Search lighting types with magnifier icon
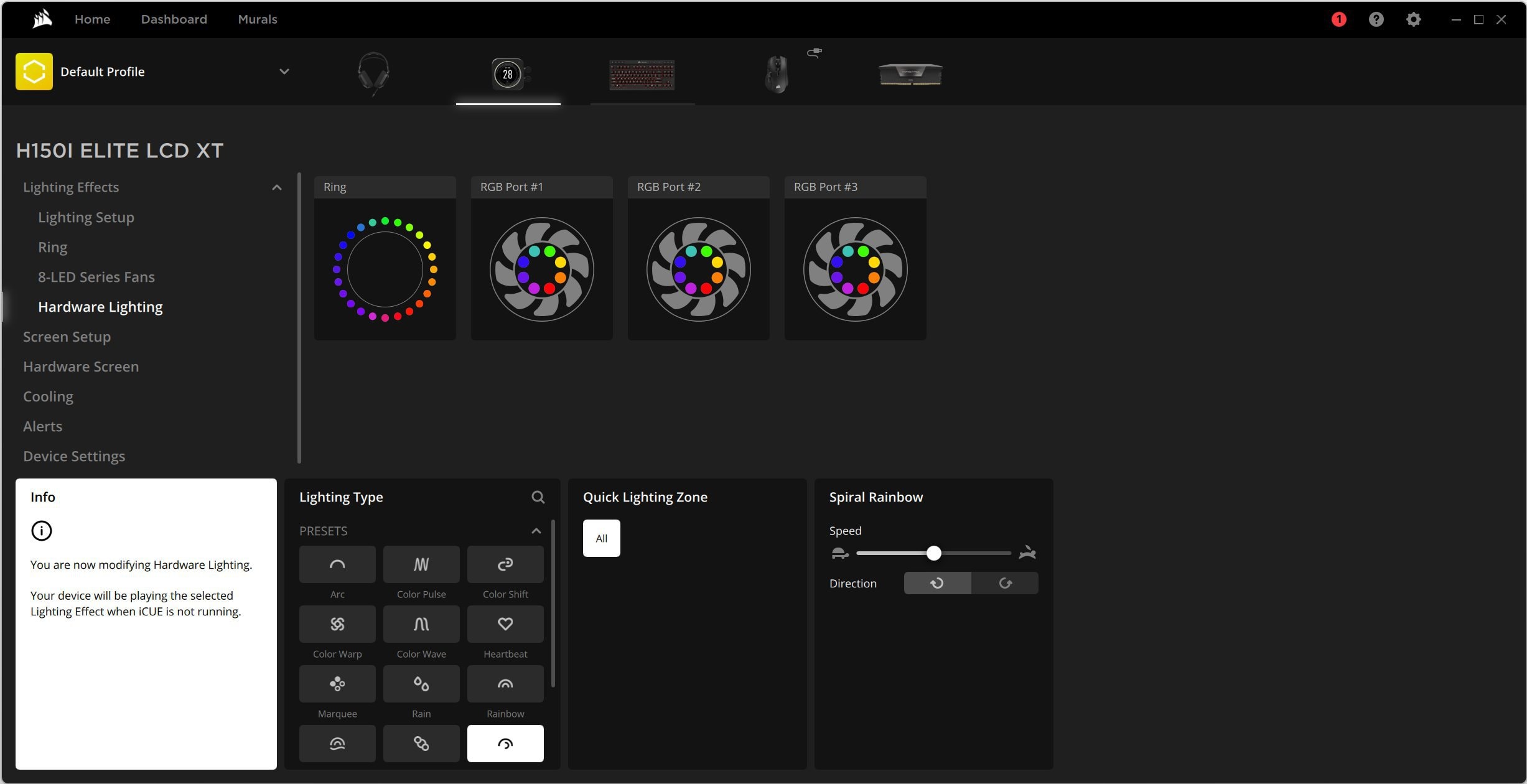This screenshot has width=1527, height=784. (x=538, y=497)
